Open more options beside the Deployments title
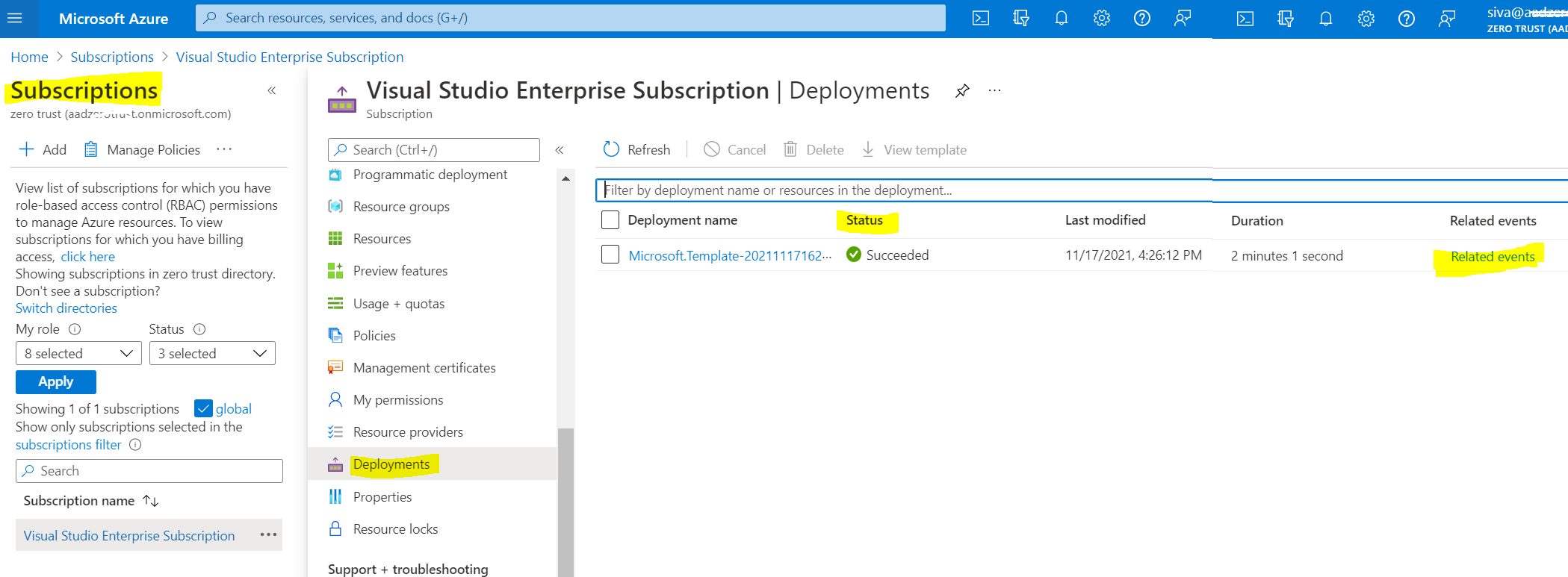1568x577 pixels. point(994,91)
